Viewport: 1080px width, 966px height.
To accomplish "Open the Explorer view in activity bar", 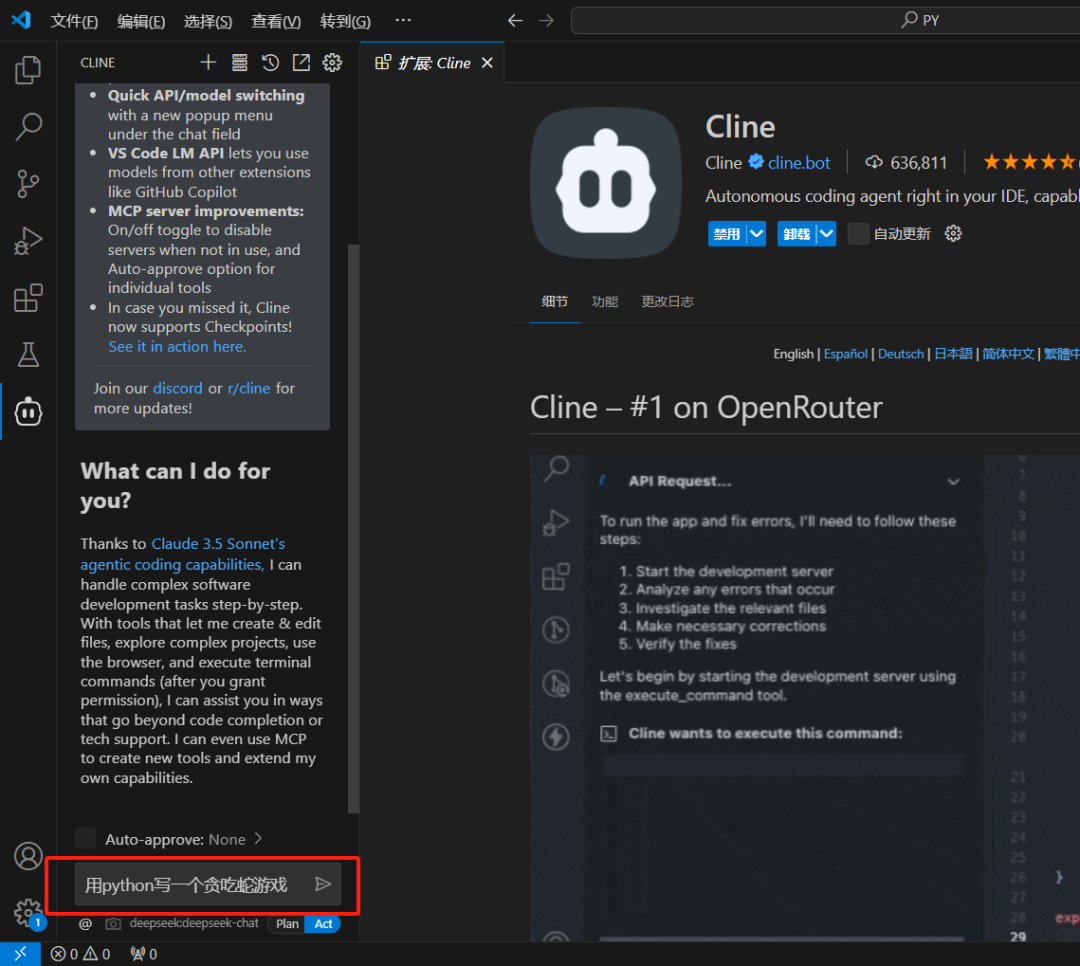I will pos(28,70).
